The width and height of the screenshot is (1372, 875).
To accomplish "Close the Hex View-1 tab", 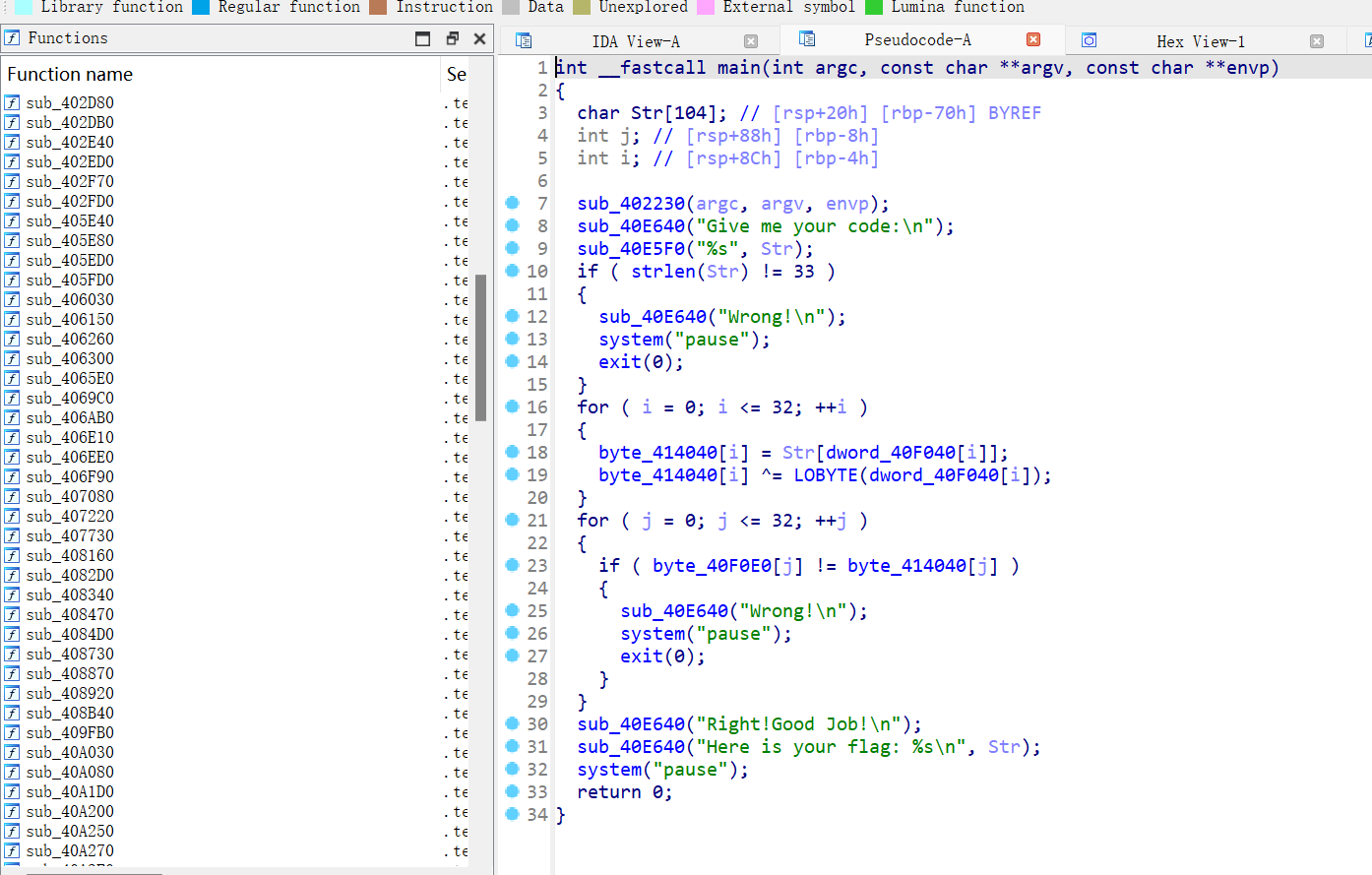I will pos(1317,41).
